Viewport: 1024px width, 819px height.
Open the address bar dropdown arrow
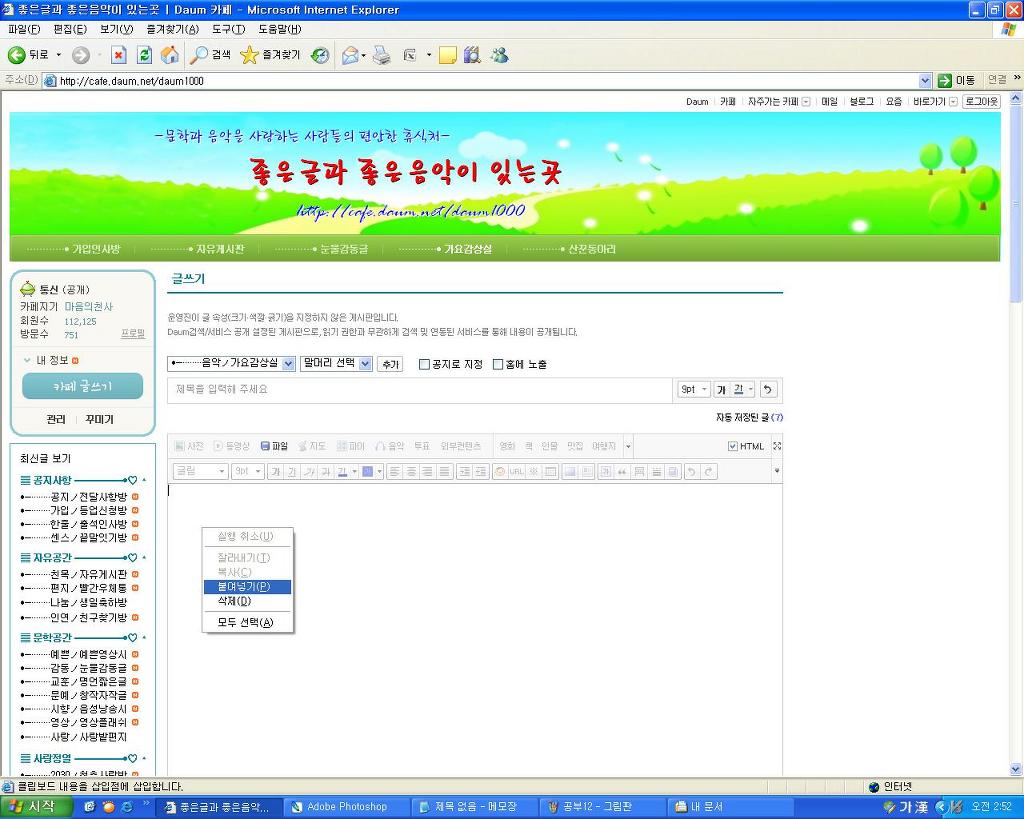pyautogui.click(x=925, y=81)
